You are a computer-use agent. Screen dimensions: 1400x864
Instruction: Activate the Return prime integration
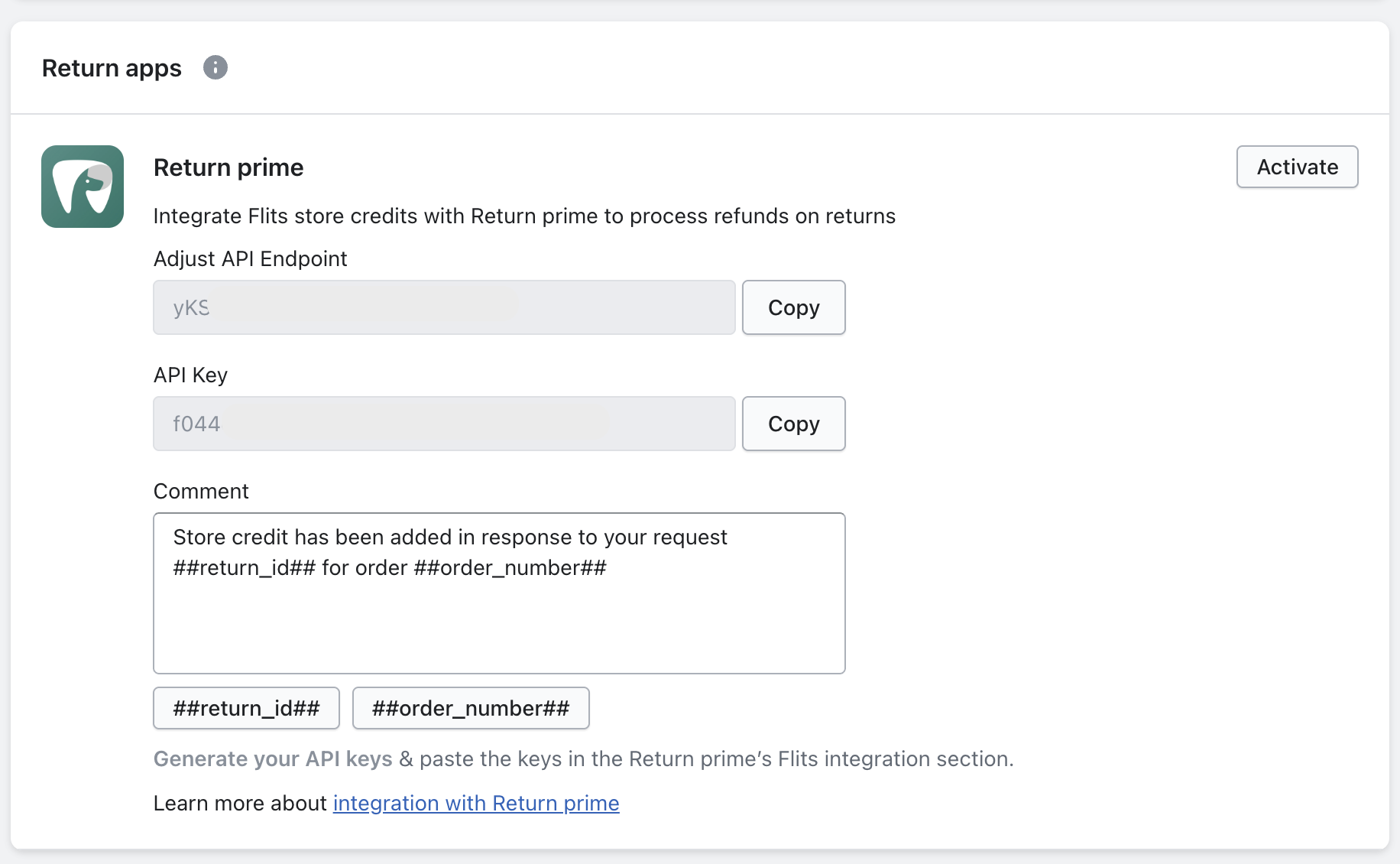tap(1297, 167)
